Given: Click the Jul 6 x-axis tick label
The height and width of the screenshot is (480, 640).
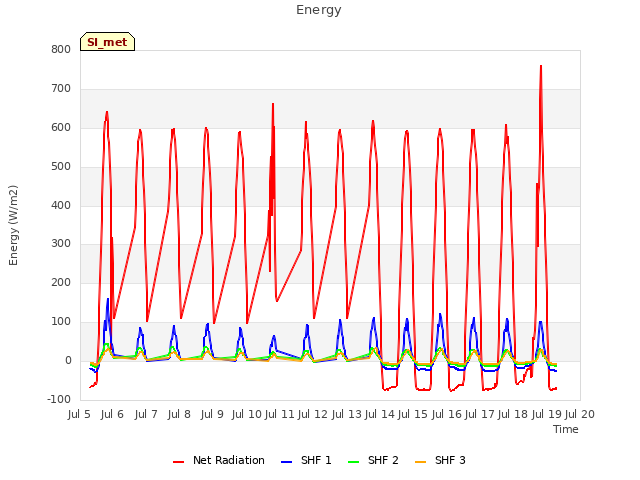Looking at the screenshot, I should [x=112, y=414].
